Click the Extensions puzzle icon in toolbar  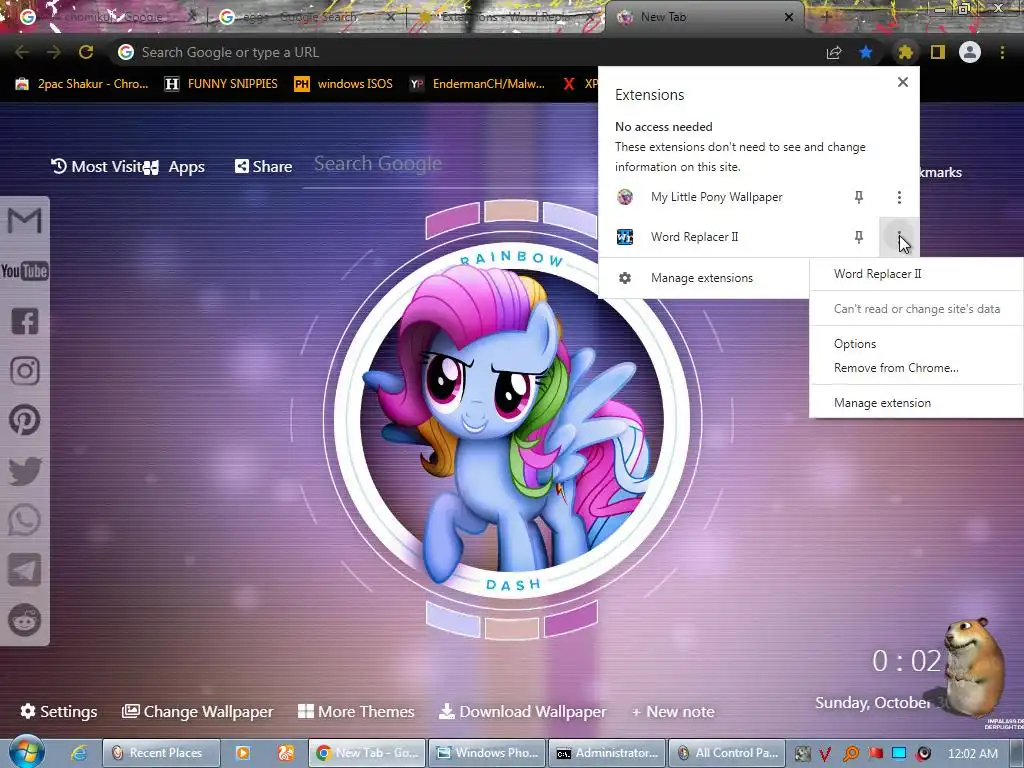905,52
